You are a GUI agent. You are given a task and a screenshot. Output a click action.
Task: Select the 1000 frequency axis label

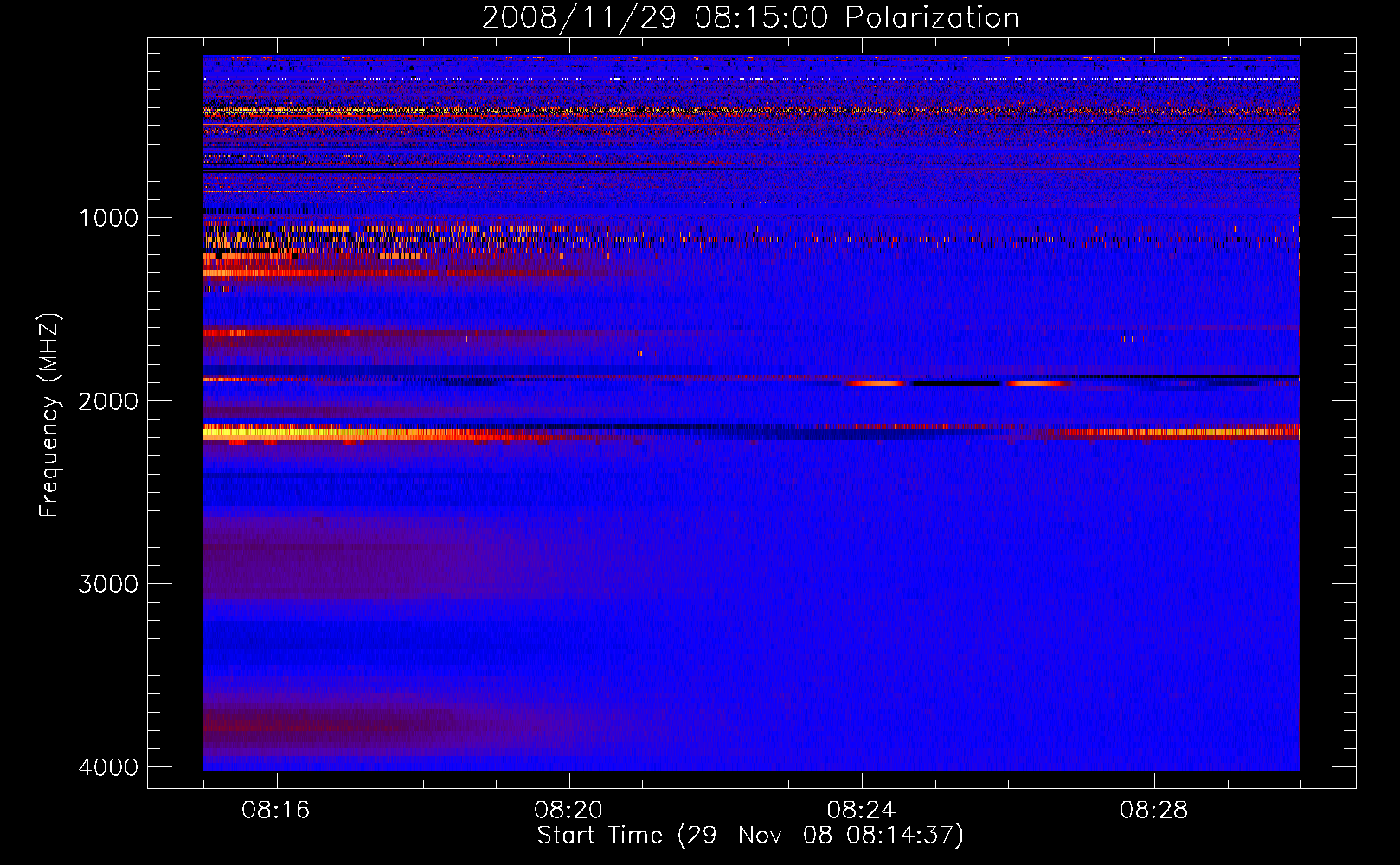(108, 218)
